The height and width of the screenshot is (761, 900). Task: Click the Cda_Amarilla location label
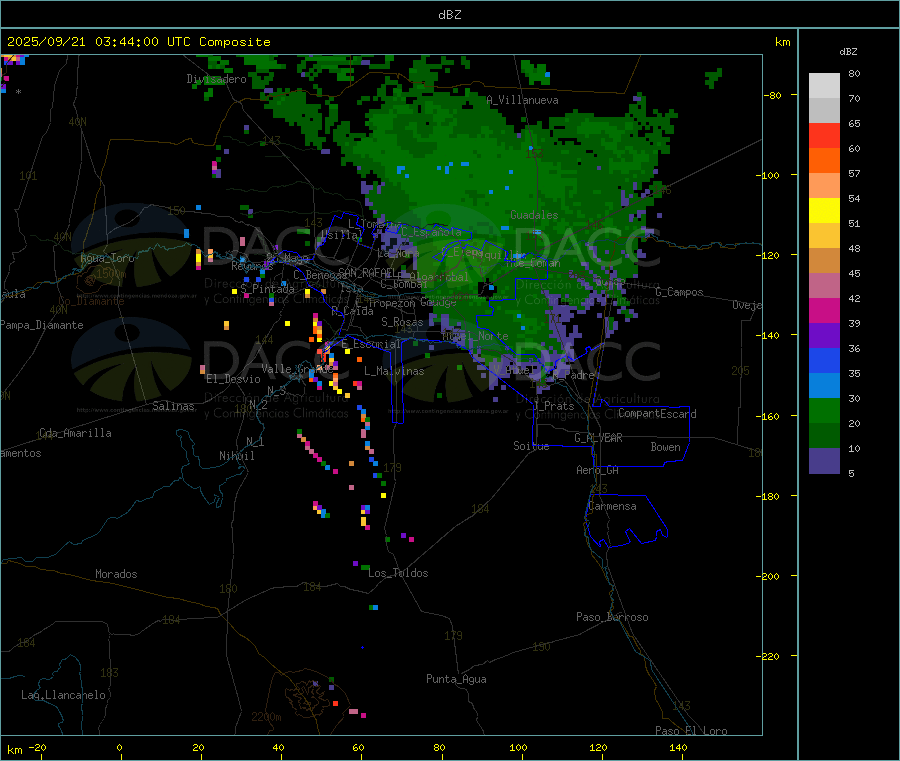tap(75, 433)
